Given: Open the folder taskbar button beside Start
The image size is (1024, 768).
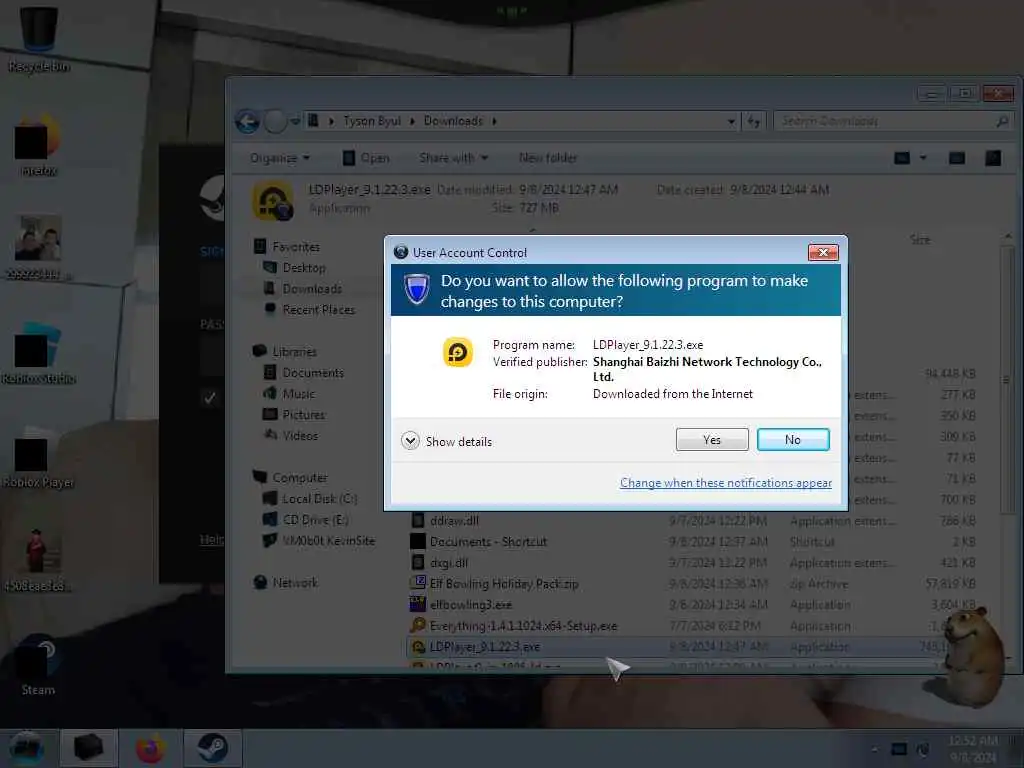Looking at the screenshot, I should click(88, 748).
